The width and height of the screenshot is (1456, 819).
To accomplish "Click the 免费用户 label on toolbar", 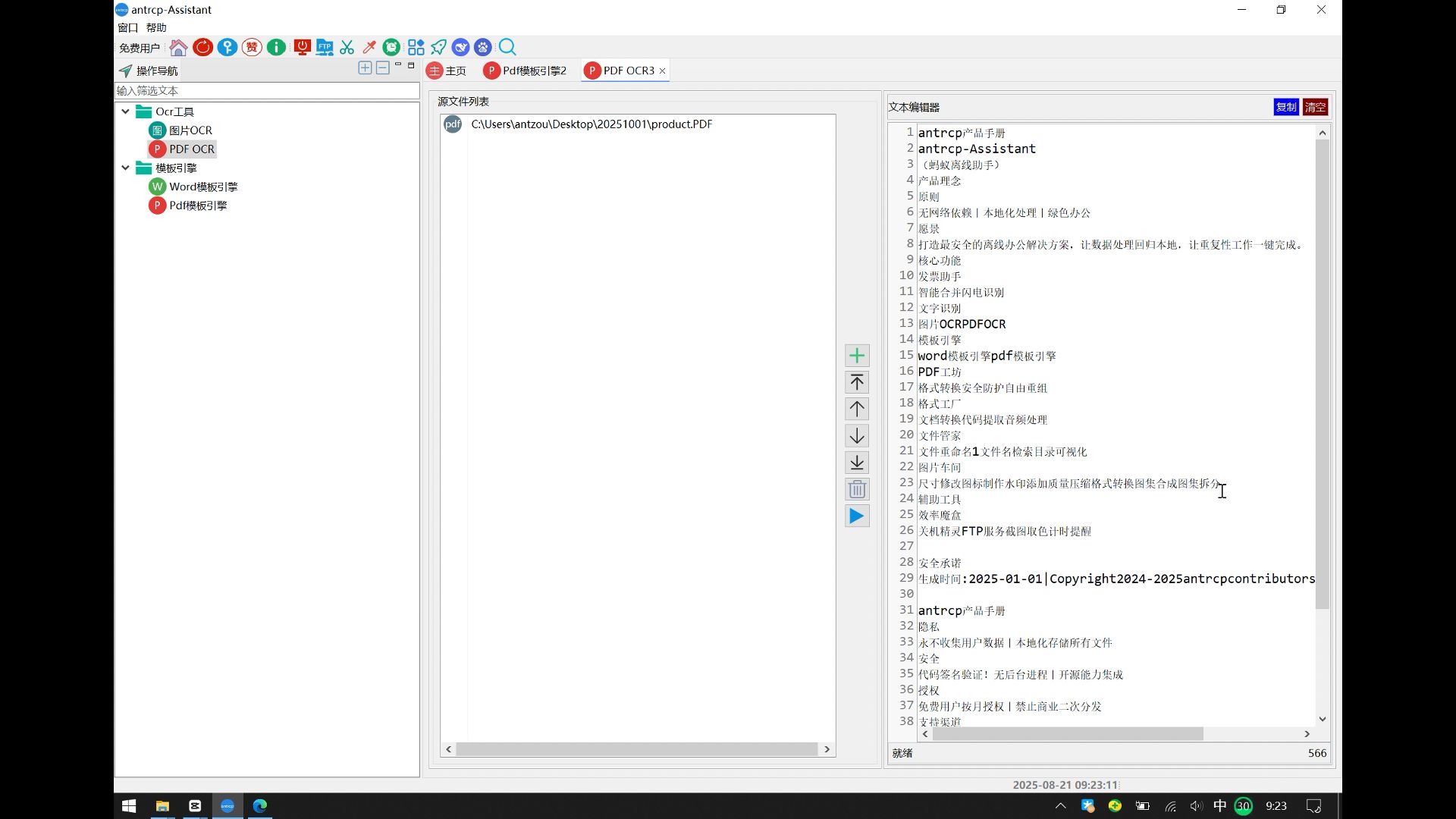I will click(140, 48).
